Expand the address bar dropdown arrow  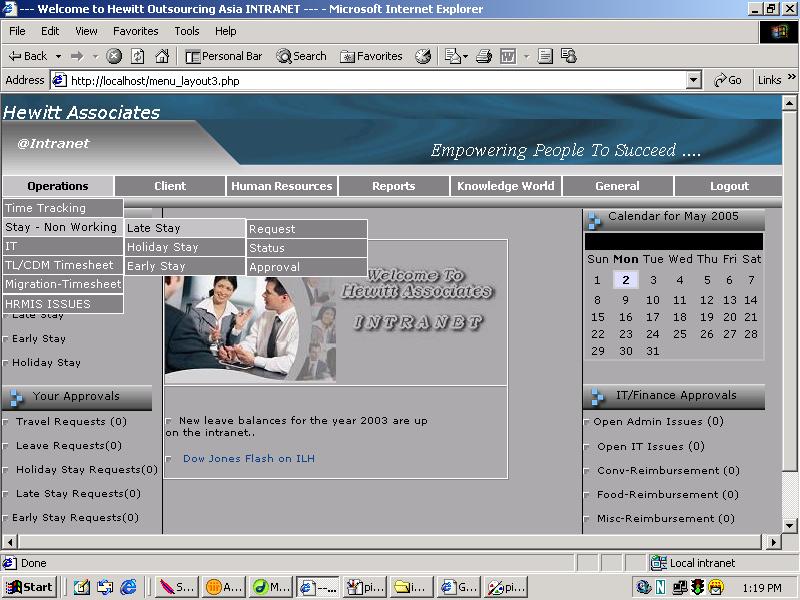[694, 80]
